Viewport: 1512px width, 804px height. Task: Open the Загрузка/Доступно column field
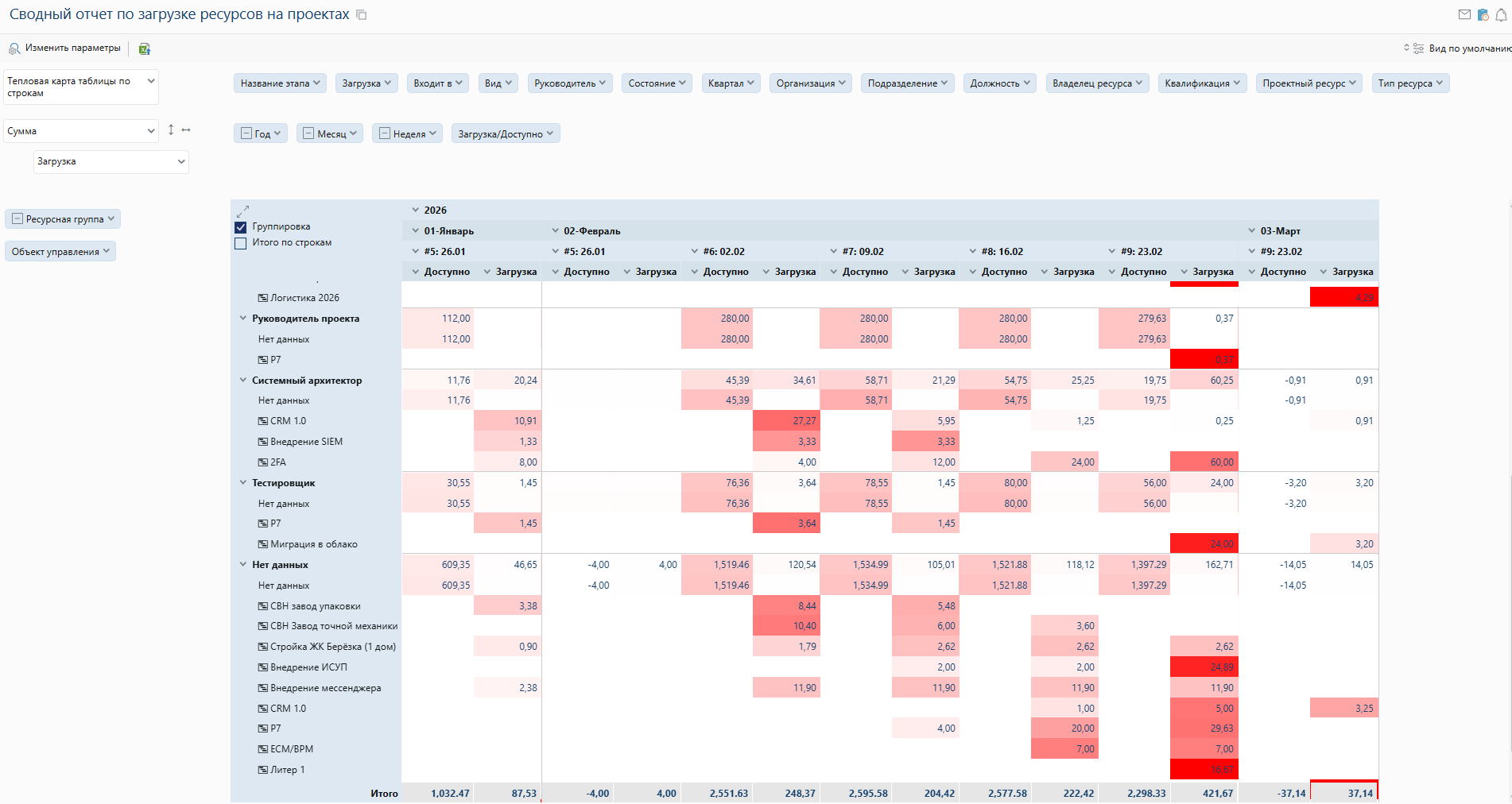[x=505, y=133]
